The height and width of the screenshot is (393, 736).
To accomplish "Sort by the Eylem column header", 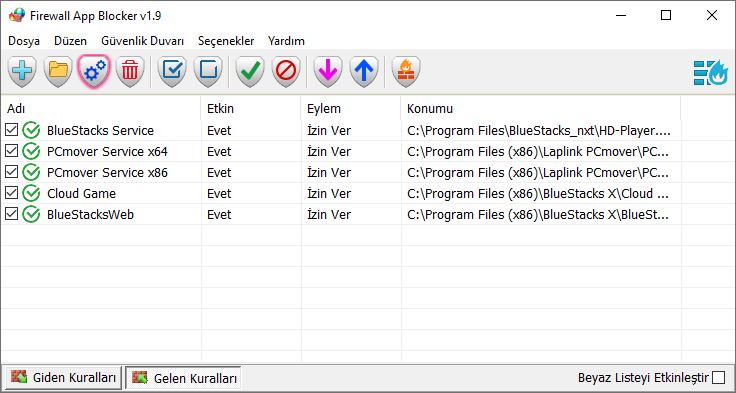I will pos(351,109).
